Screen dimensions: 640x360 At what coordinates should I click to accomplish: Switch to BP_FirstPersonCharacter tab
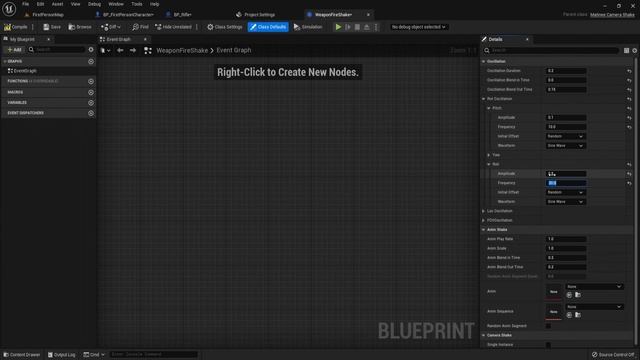point(125,15)
